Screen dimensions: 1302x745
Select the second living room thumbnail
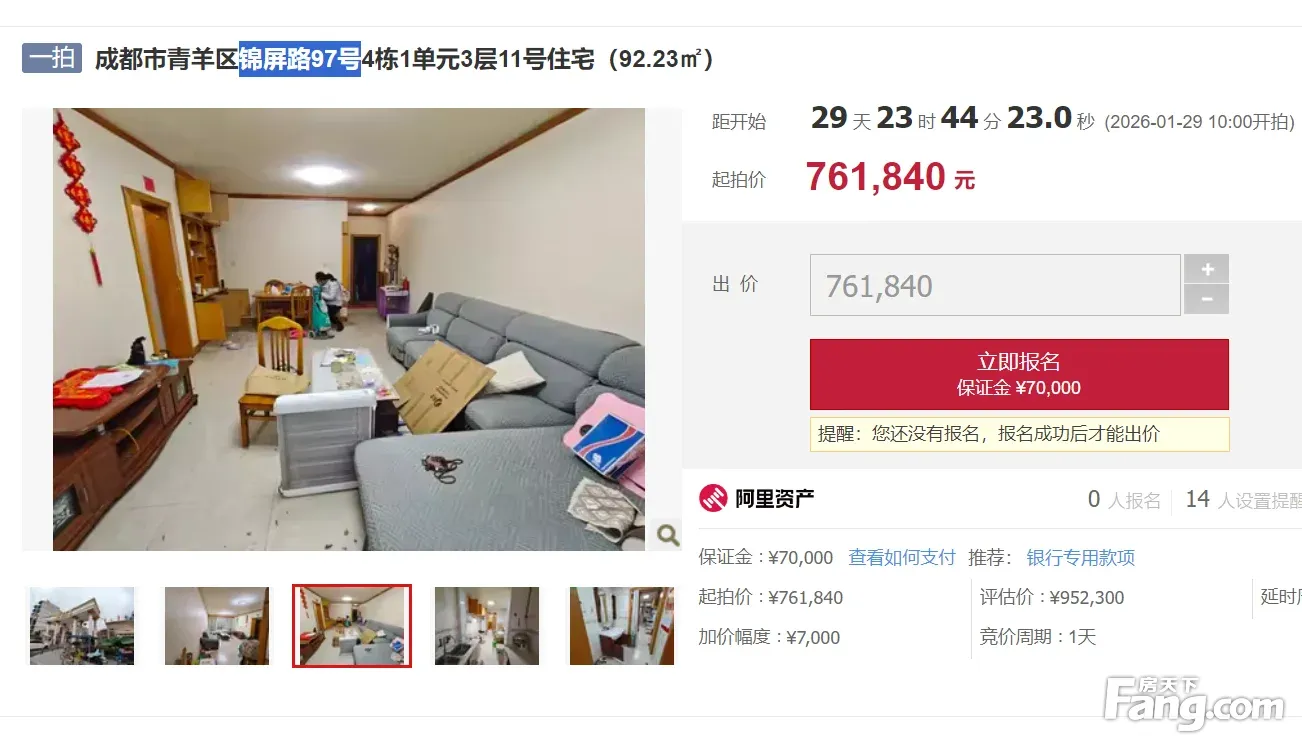(217, 626)
